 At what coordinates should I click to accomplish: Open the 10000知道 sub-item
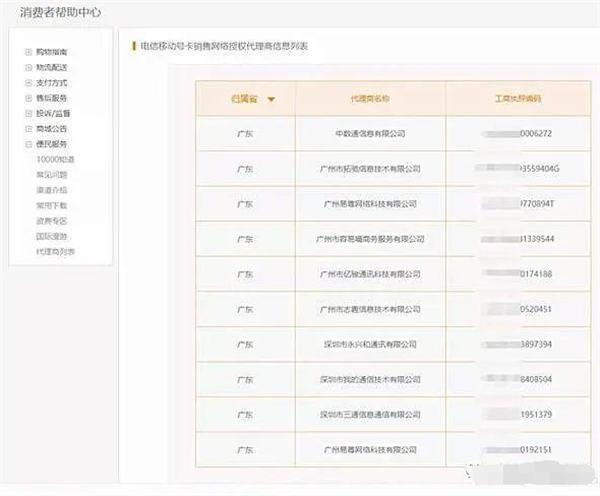pyautogui.click(x=55, y=159)
